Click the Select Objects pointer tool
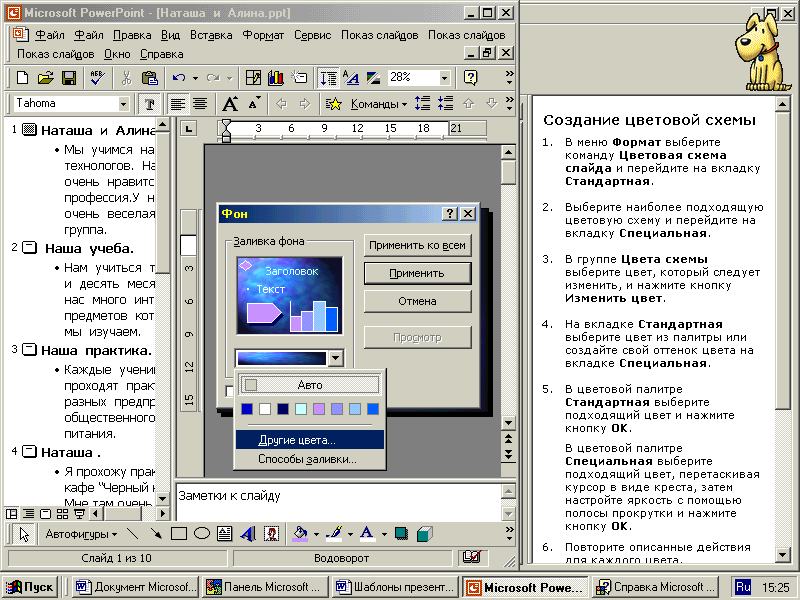 (x=24, y=534)
